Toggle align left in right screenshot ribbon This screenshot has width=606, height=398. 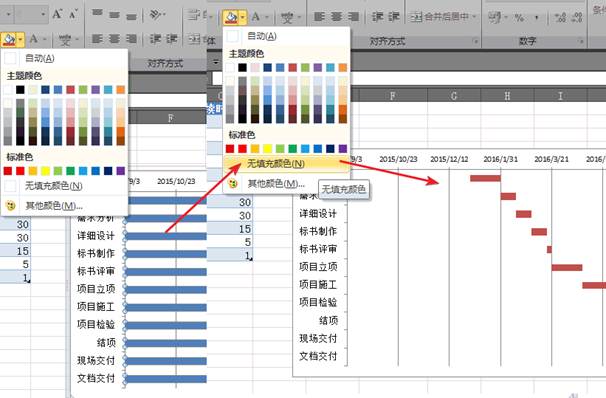click(319, 17)
